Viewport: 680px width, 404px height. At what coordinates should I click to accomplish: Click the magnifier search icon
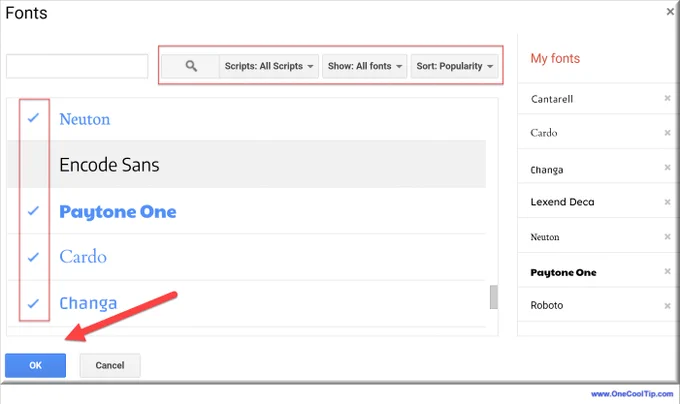pyautogui.click(x=191, y=66)
